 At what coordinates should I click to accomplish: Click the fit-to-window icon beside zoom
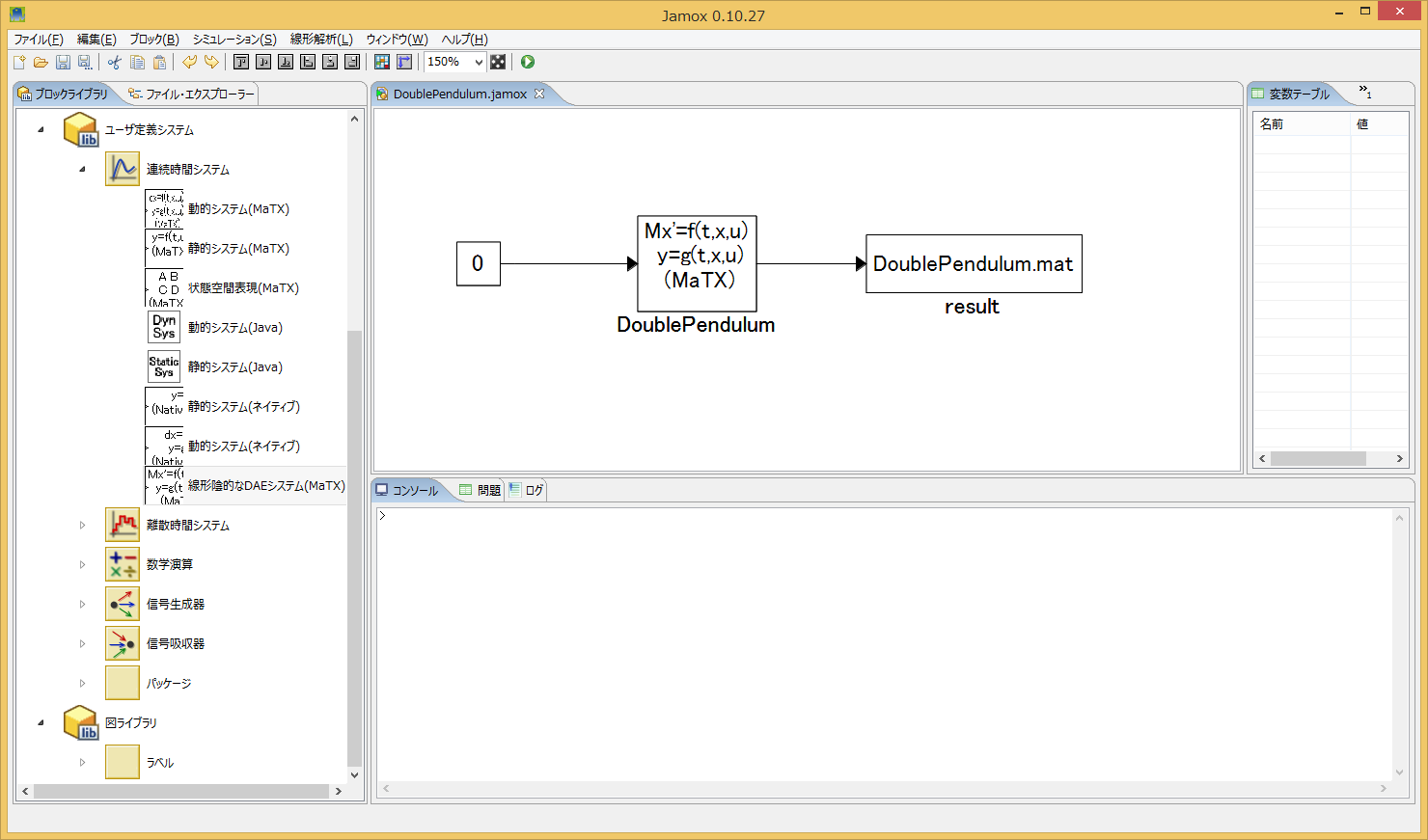pos(498,62)
